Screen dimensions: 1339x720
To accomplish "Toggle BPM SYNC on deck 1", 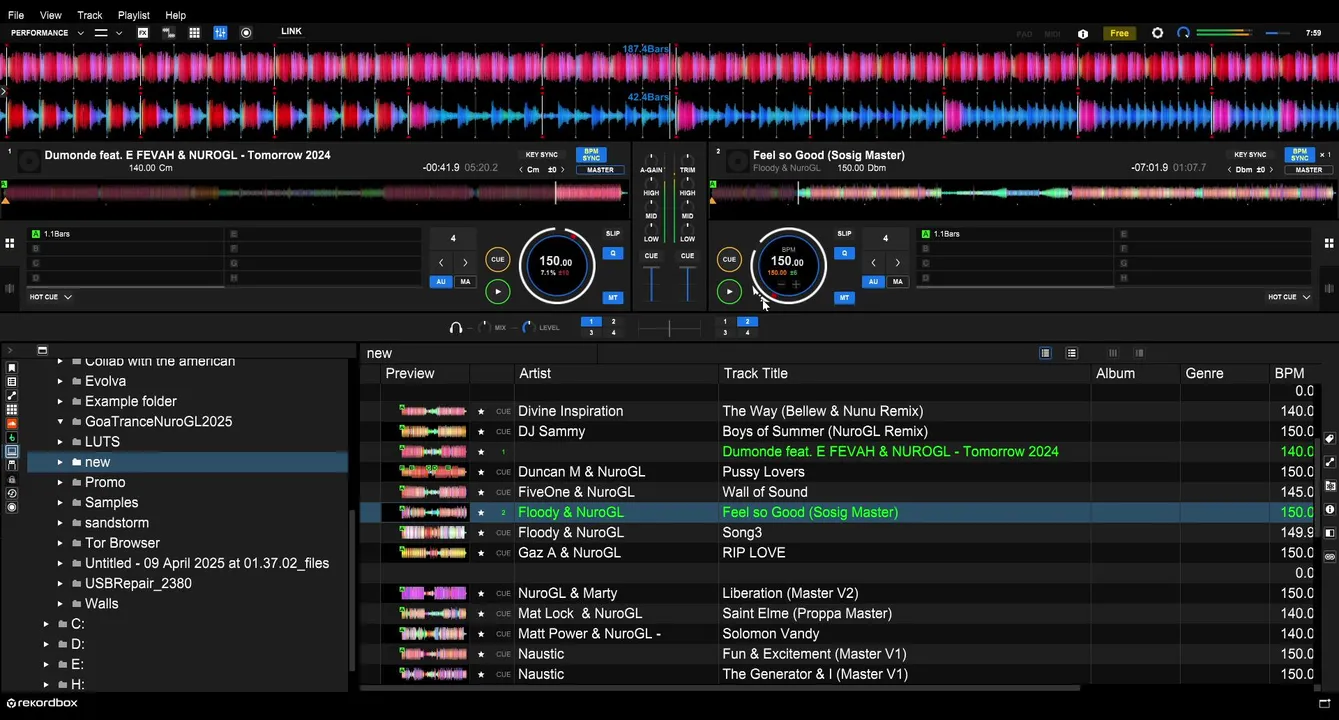I will (x=591, y=155).
